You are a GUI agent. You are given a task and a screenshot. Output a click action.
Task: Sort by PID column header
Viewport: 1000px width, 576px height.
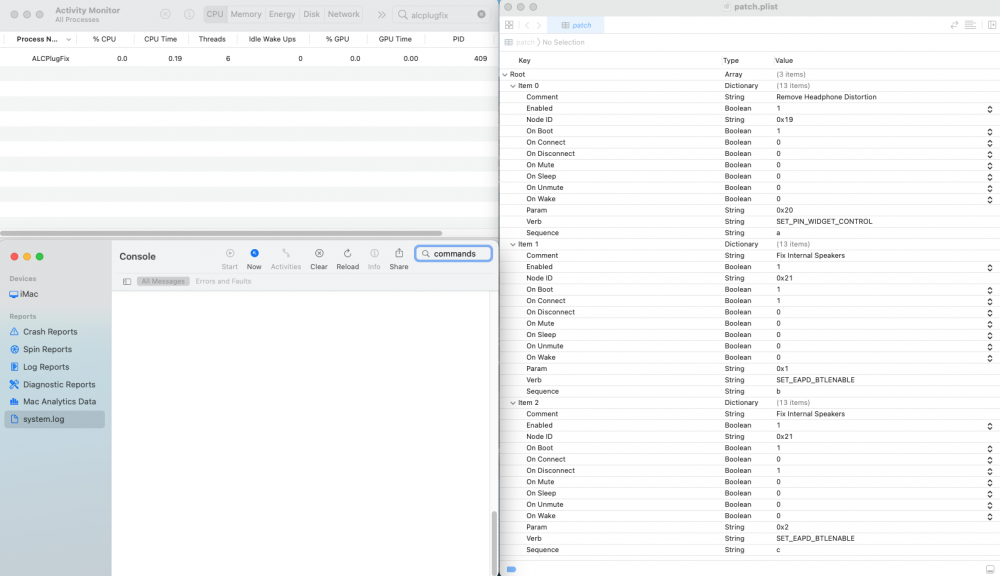(x=459, y=39)
